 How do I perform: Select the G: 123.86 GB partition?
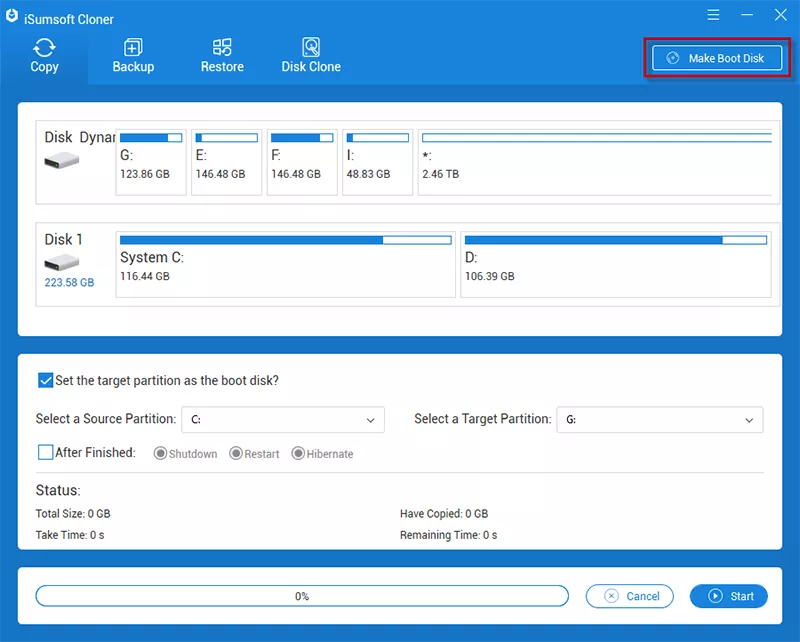(151, 162)
